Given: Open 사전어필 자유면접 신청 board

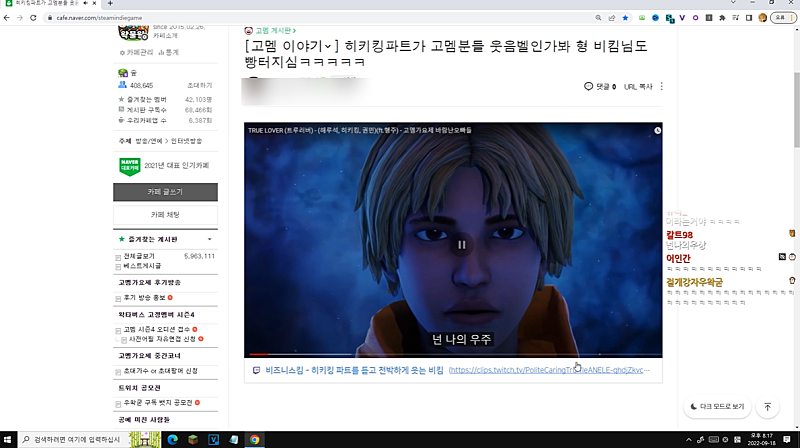Looking at the screenshot, I should [162, 339].
